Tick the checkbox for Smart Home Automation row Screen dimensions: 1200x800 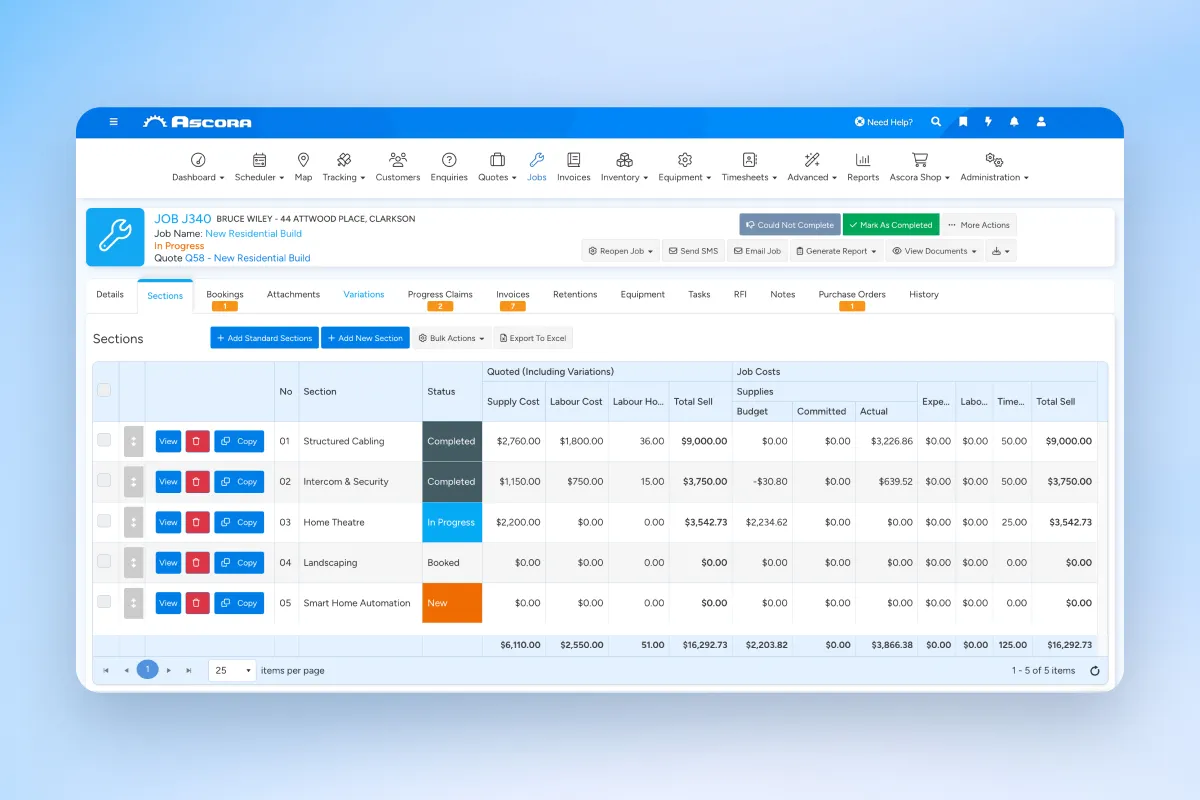point(104,602)
